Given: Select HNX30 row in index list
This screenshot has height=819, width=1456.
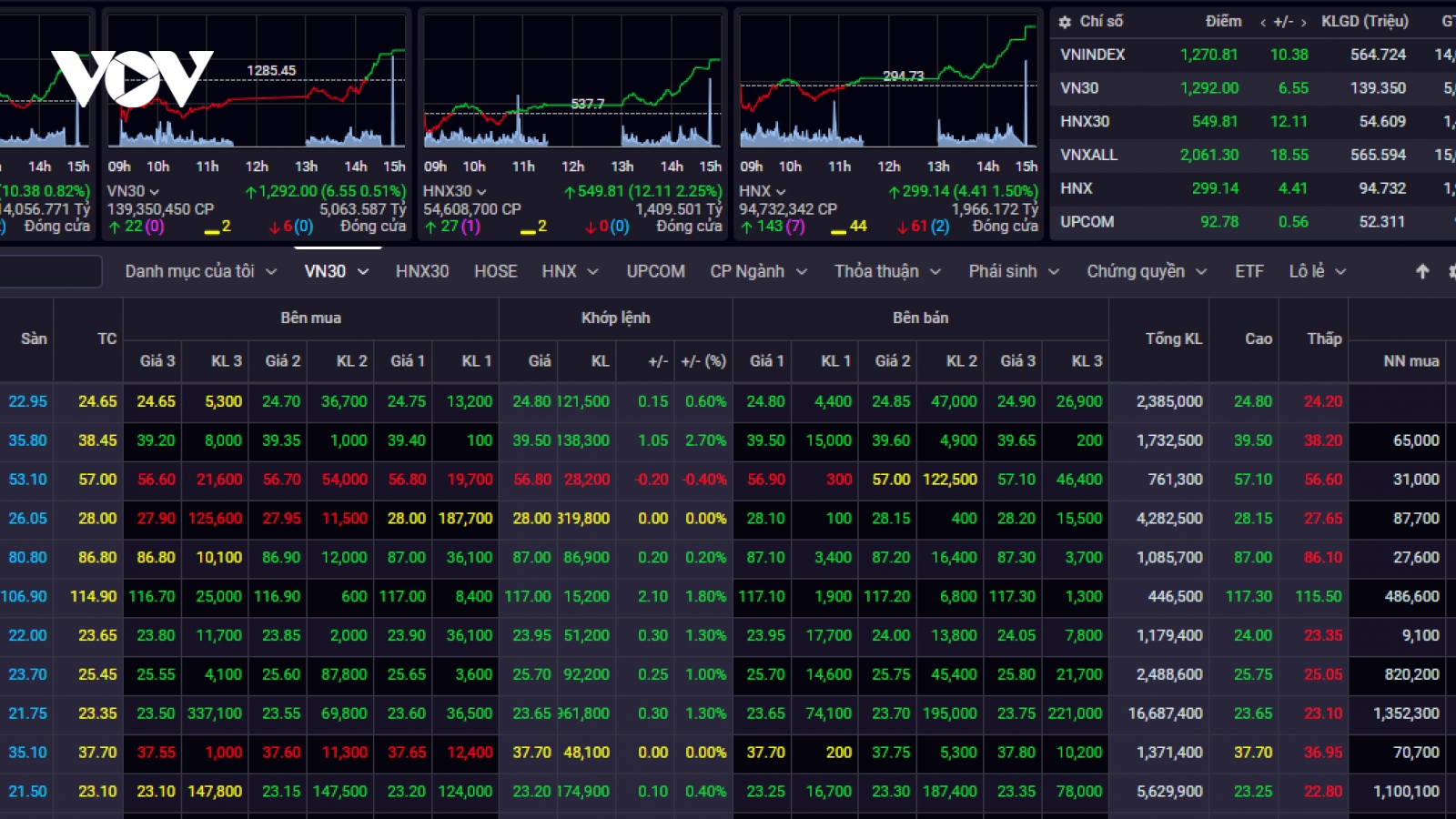Looking at the screenshot, I should pyautogui.click(x=1252, y=122).
